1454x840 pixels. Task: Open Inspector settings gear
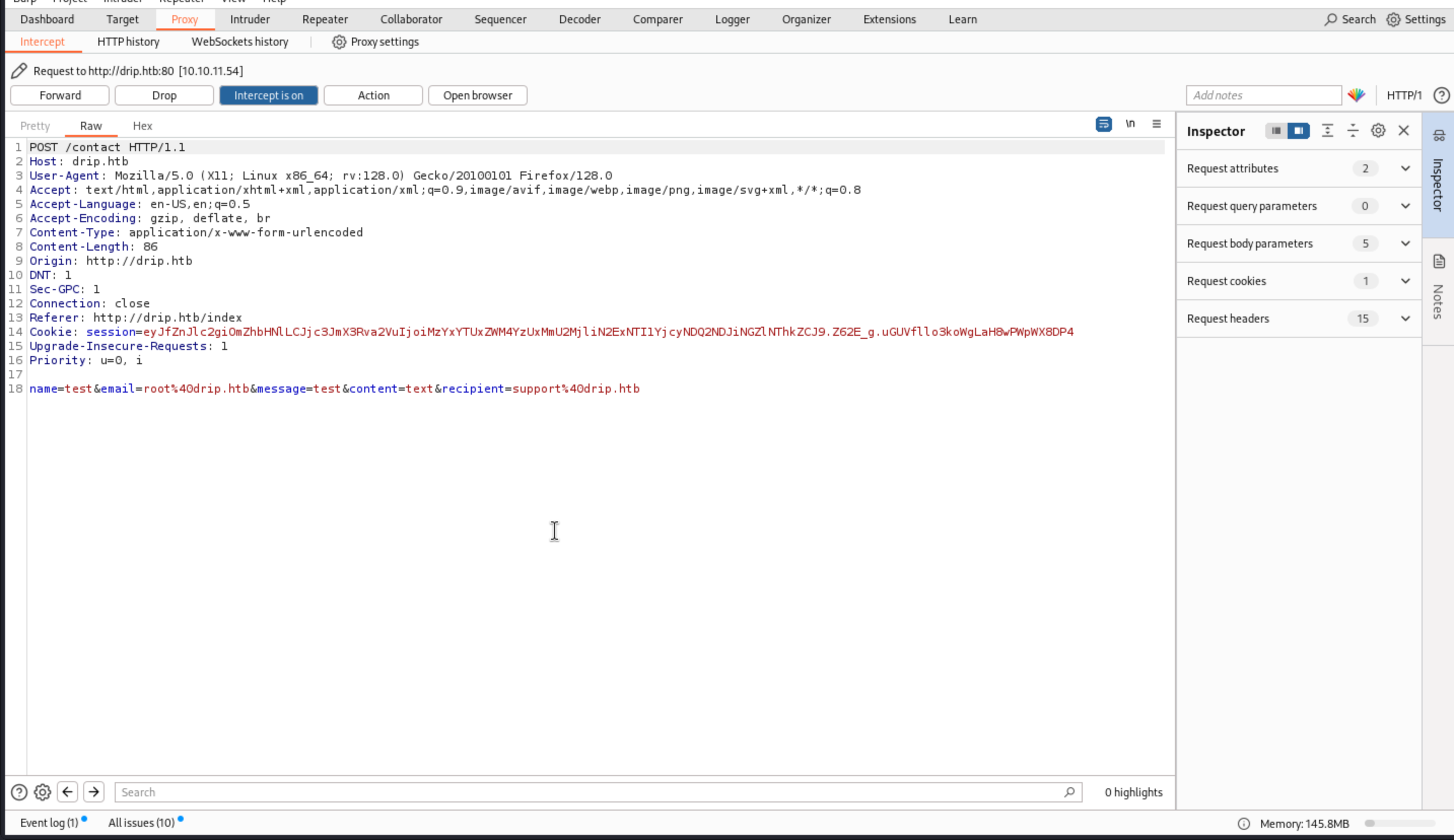(x=1378, y=131)
